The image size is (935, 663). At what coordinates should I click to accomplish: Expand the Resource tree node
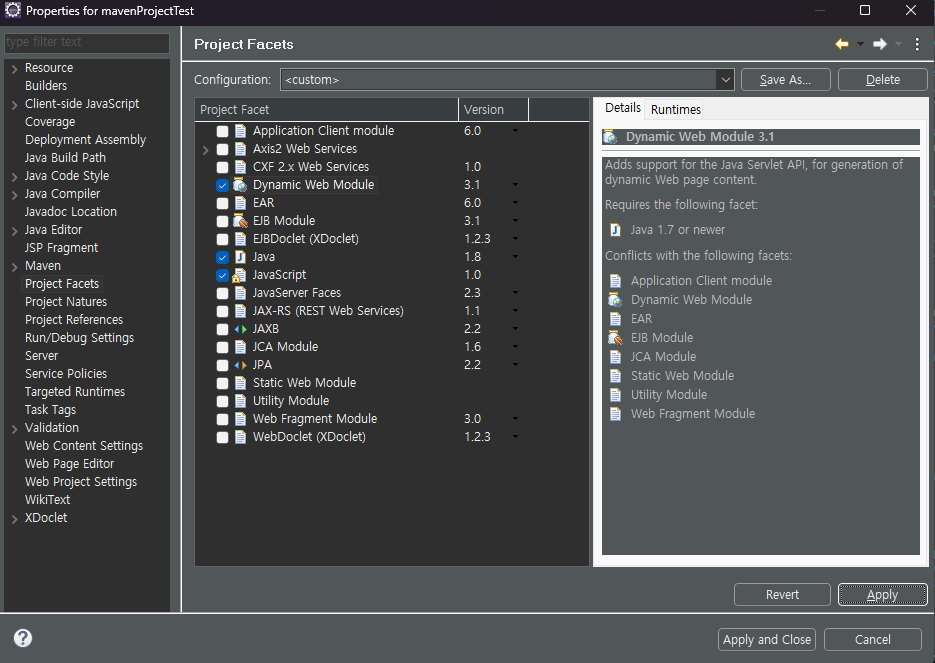[x=14, y=69]
